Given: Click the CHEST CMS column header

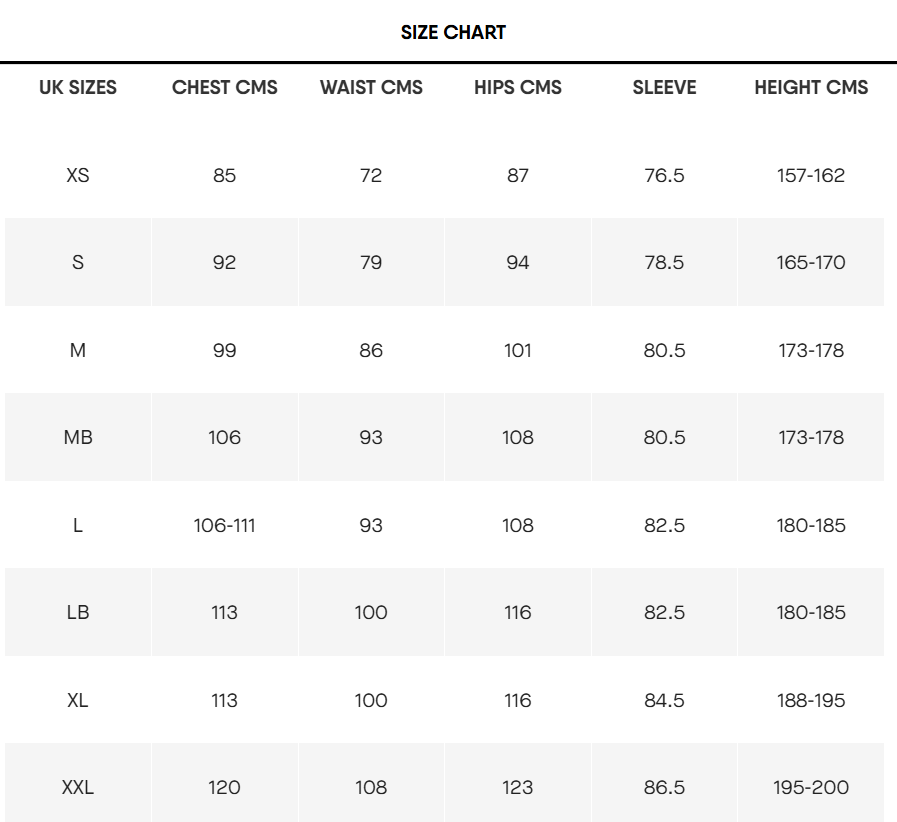Looking at the screenshot, I should 224,88.
